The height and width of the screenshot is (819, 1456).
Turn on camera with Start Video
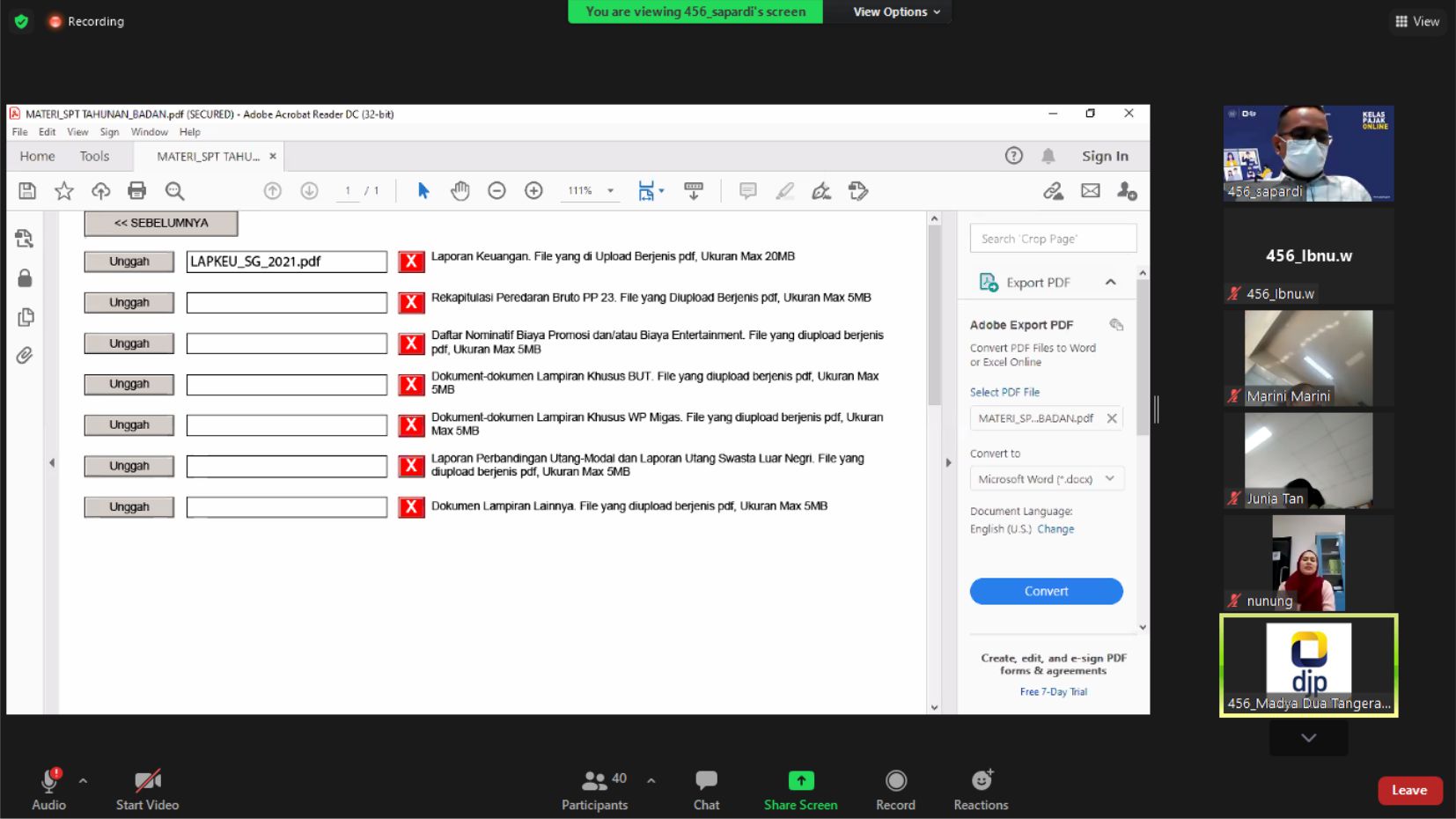[147, 781]
